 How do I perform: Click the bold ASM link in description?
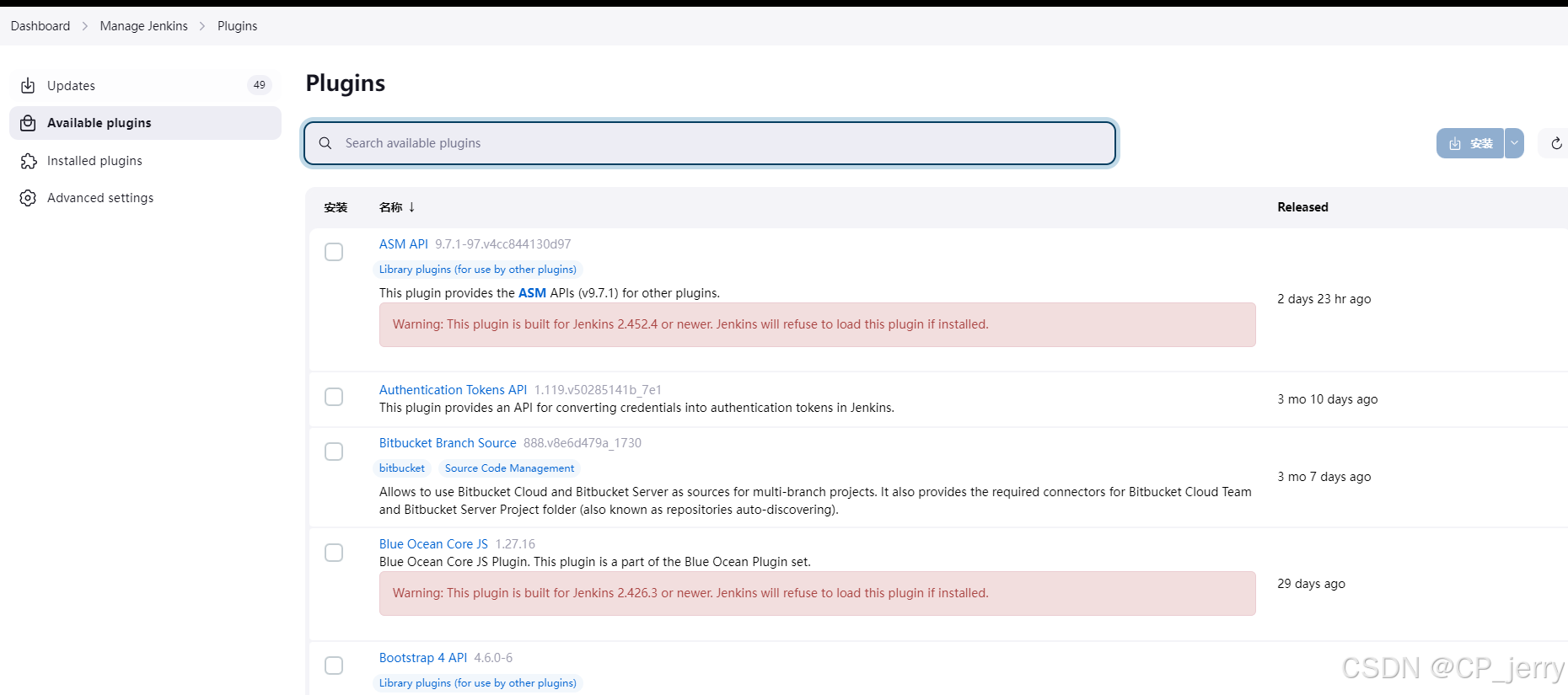[x=532, y=293]
